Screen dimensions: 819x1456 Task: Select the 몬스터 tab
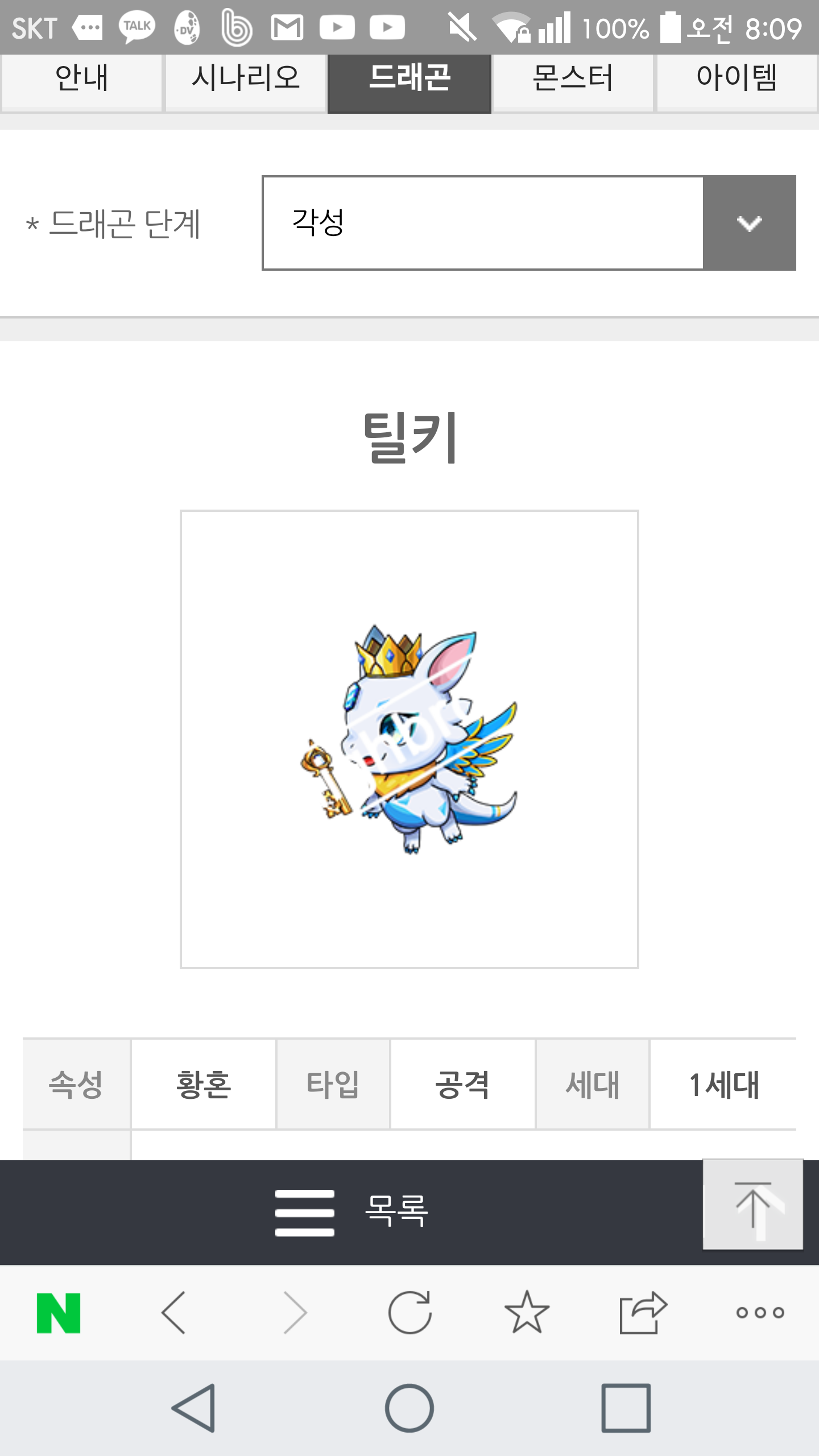click(573, 80)
